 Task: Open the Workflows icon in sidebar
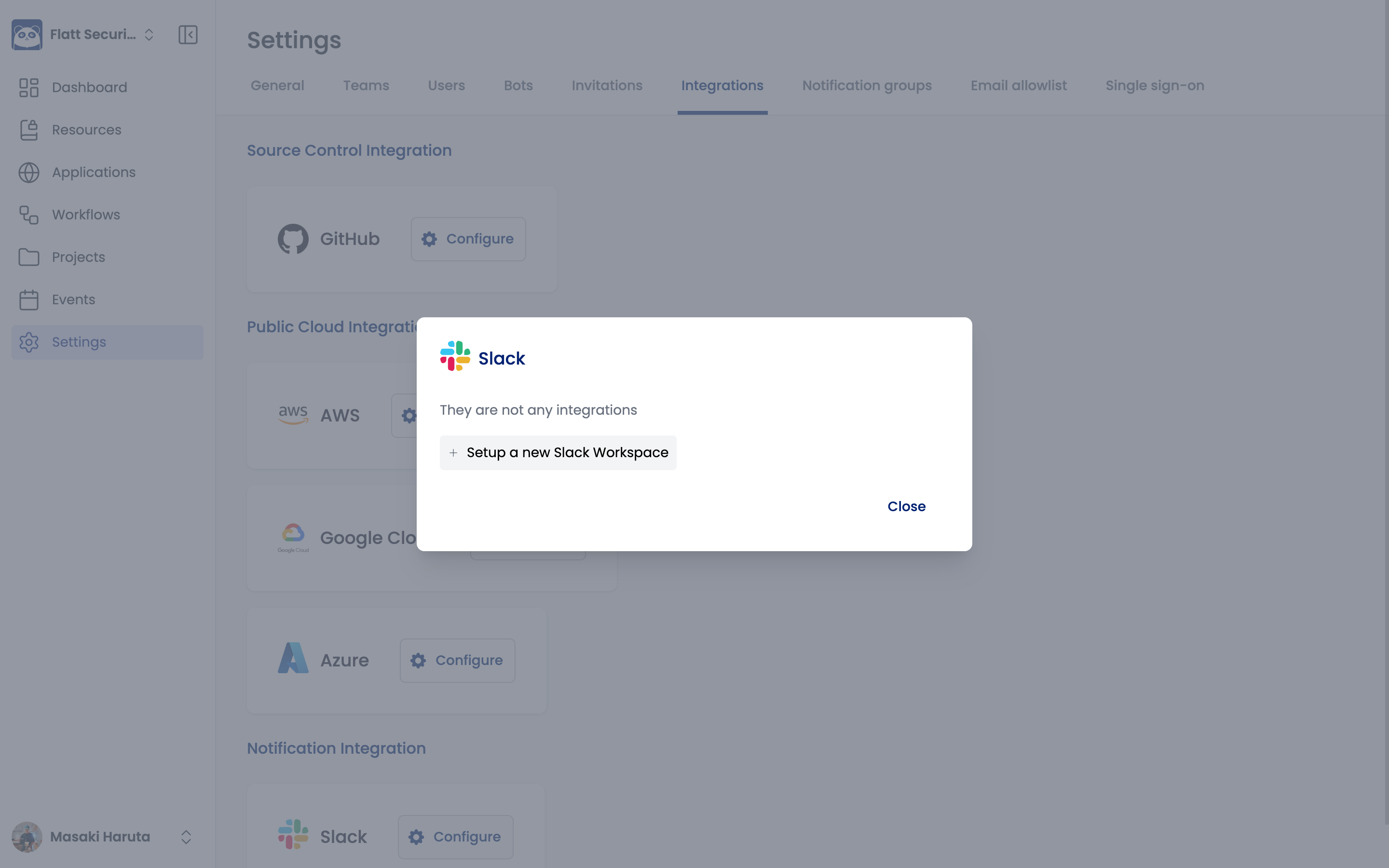point(29,215)
